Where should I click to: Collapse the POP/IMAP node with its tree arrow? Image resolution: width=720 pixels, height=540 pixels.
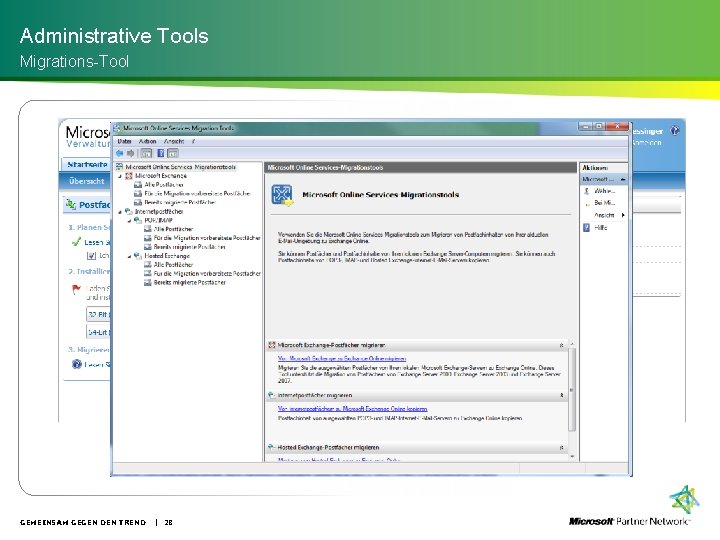tap(129, 221)
